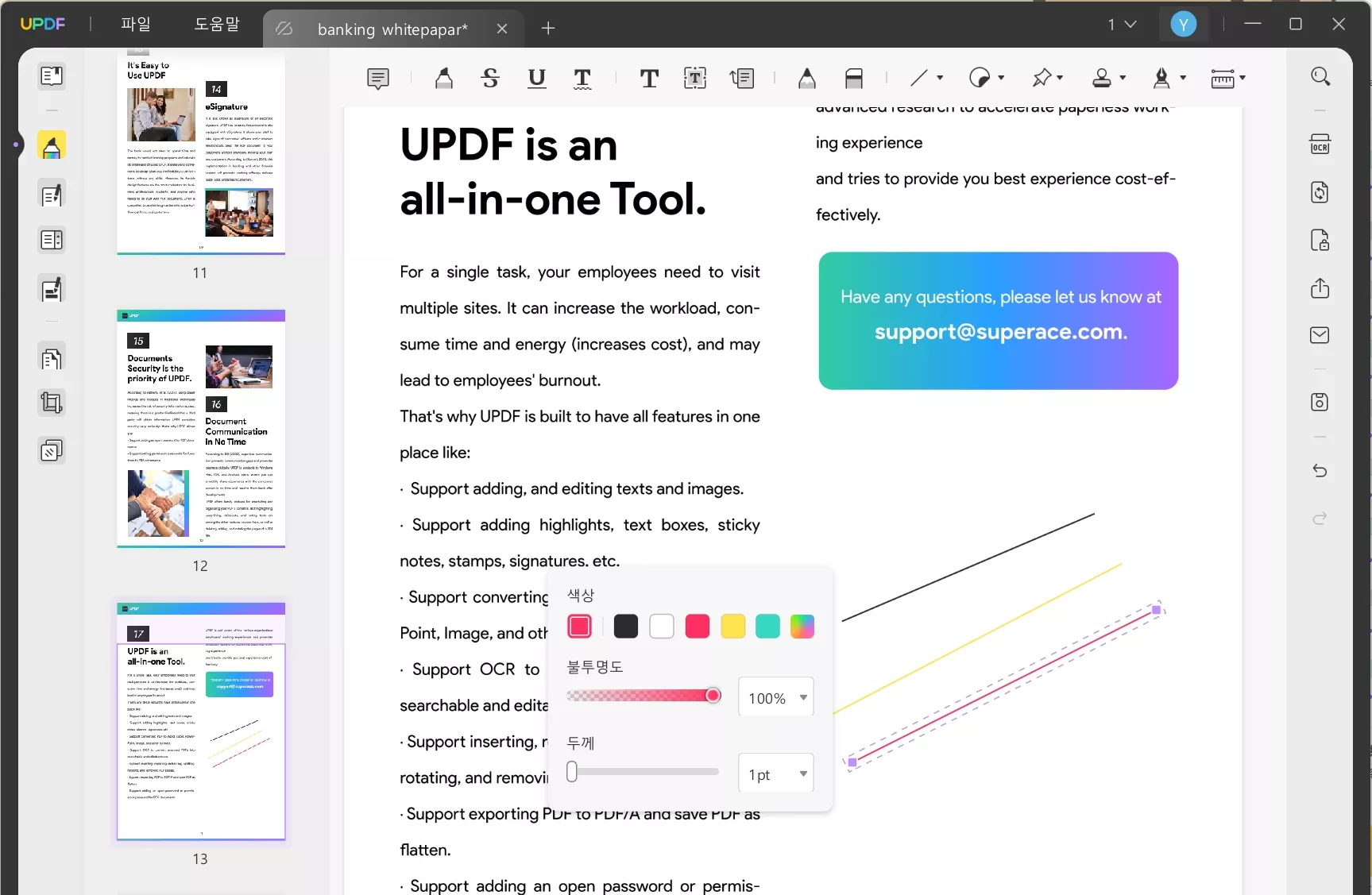Select the Text Callout tool

click(742, 78)
